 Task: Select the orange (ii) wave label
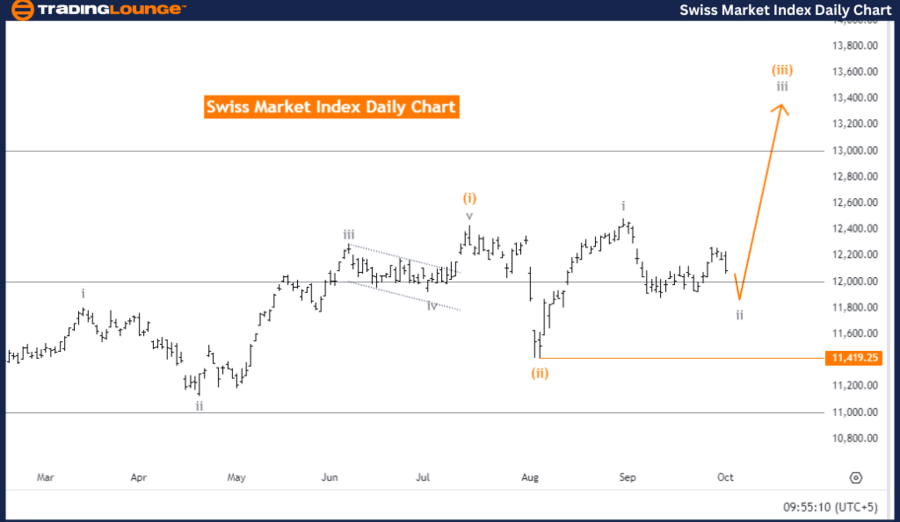tap(540, 373)
